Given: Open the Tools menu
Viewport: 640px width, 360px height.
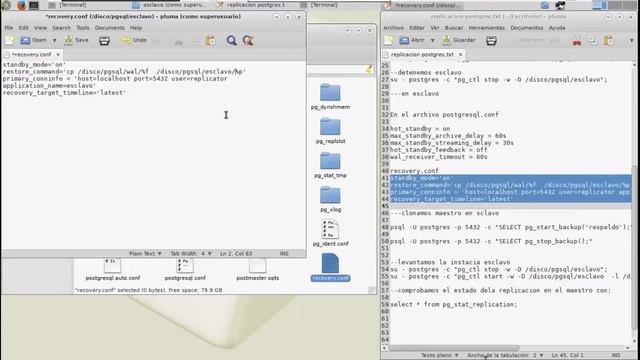Looking at the screenshot, I should 83,28.
